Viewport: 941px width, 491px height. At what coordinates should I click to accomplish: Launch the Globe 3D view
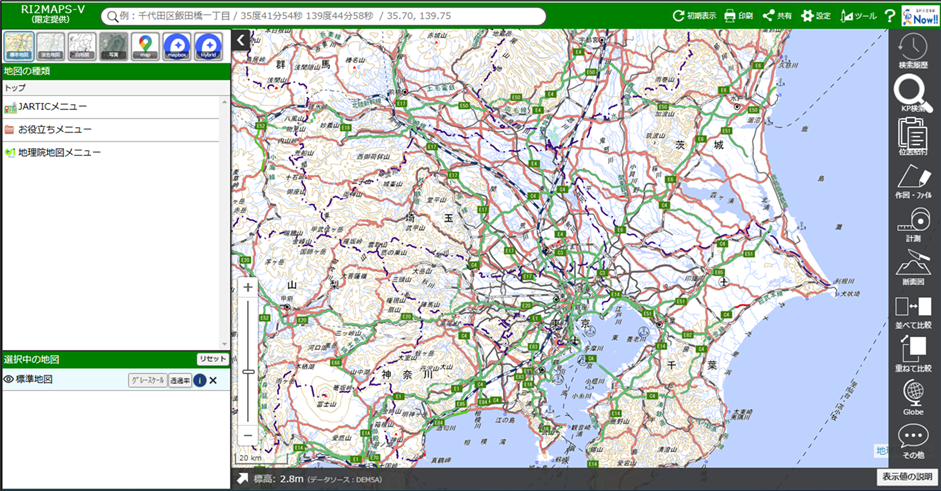(912, 396)
